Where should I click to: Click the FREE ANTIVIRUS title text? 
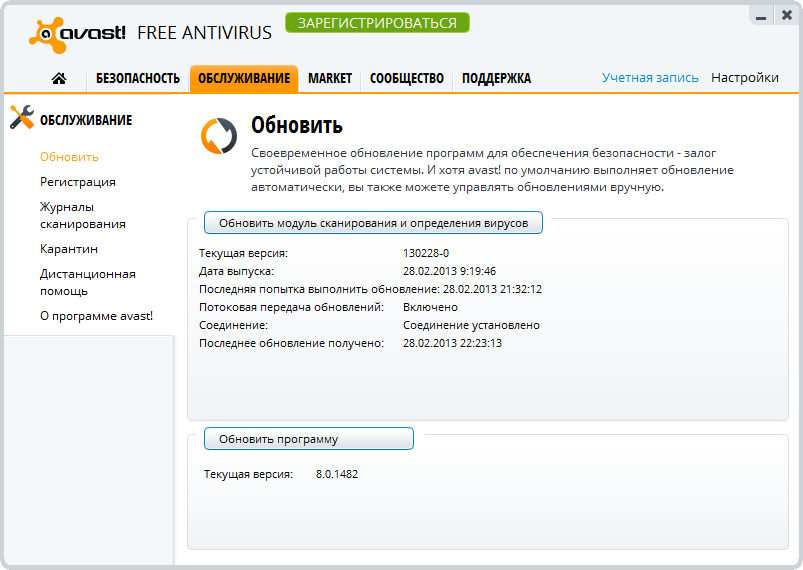204,33
